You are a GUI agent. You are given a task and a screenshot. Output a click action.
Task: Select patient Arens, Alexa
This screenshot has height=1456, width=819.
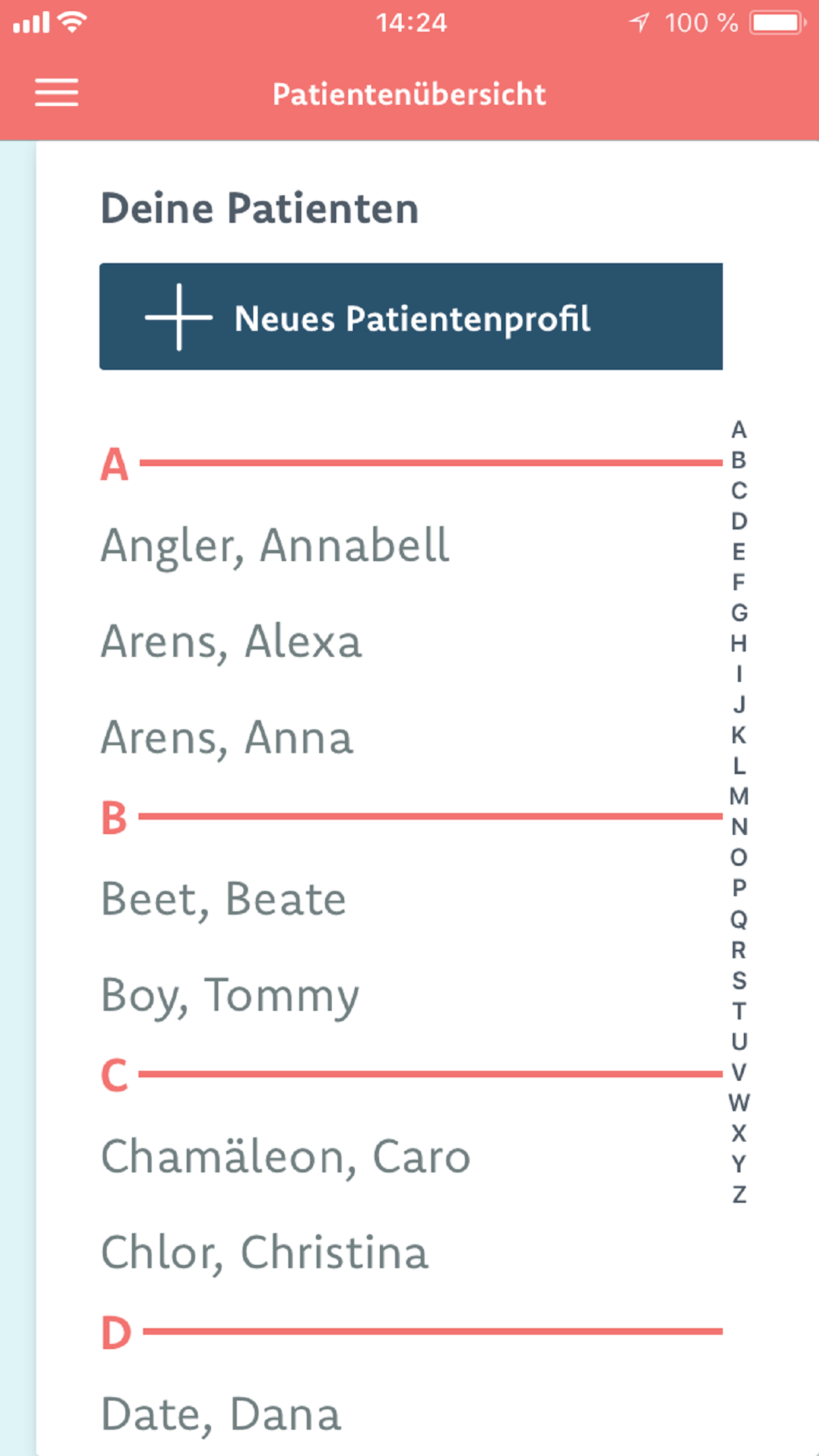click(231, 642)
